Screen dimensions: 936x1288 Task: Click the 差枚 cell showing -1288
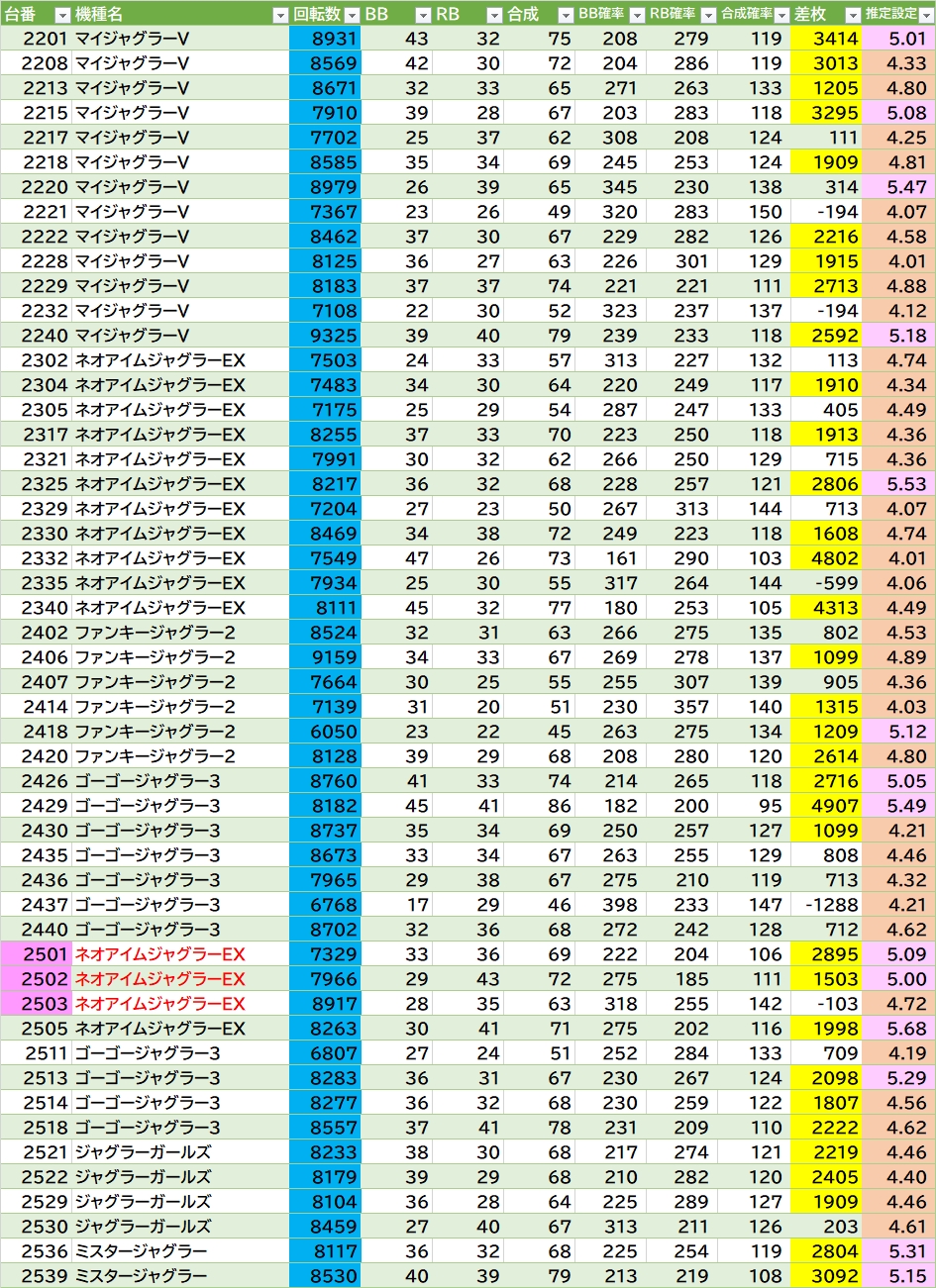coord(827,905)
